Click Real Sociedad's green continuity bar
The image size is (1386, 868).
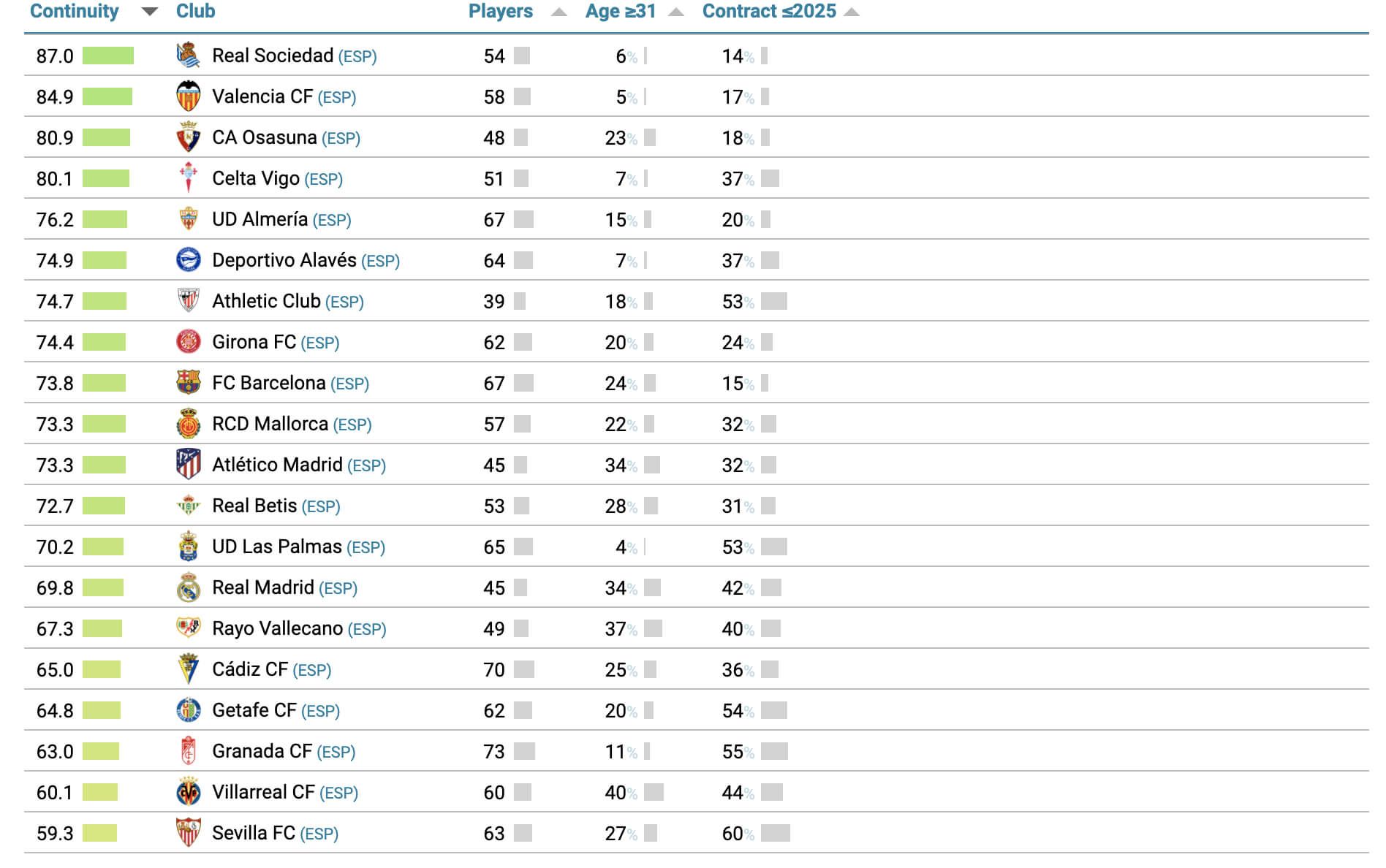[108, 55]
